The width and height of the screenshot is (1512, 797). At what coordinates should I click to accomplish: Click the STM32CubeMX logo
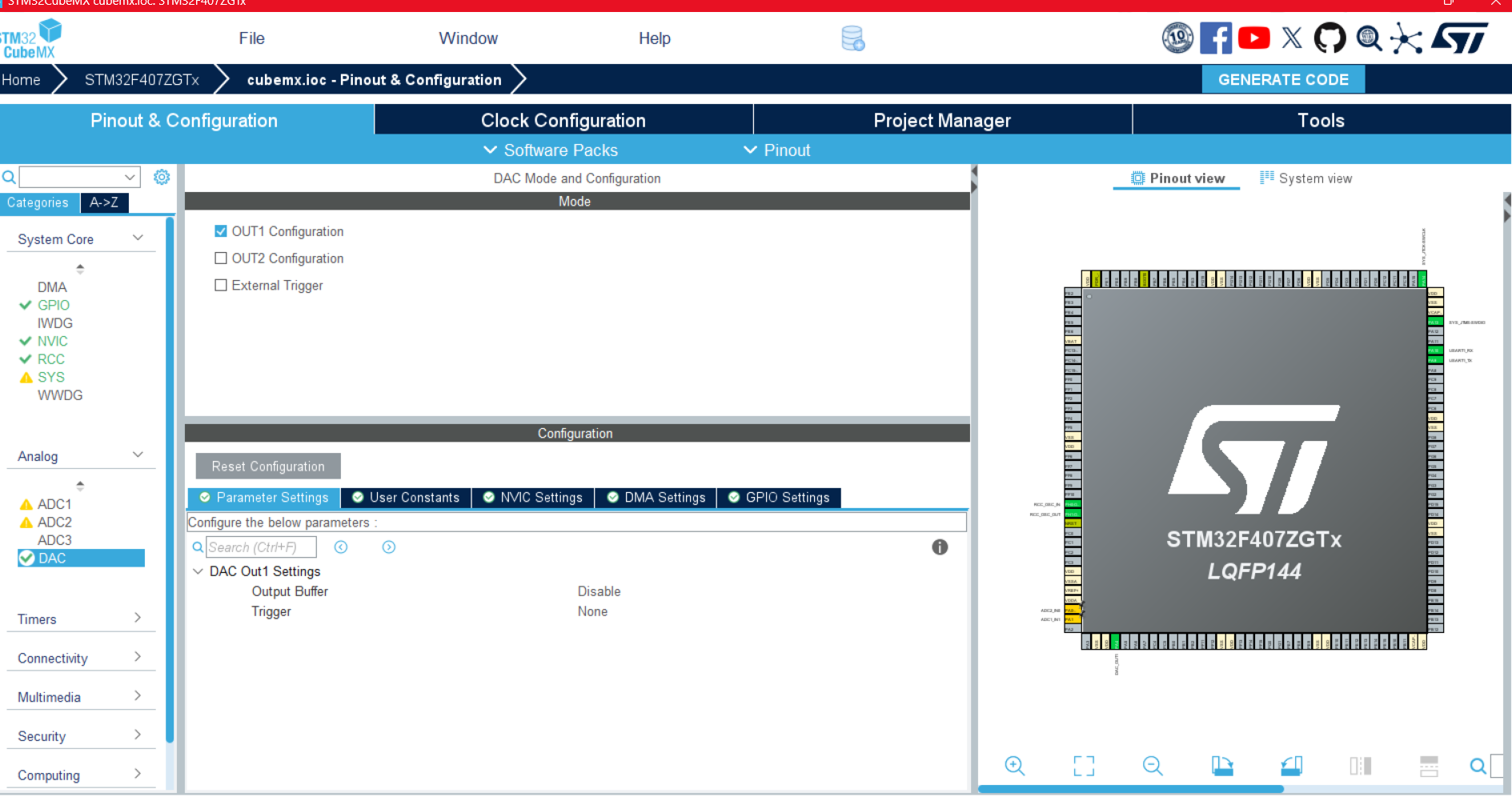point(30,39)
